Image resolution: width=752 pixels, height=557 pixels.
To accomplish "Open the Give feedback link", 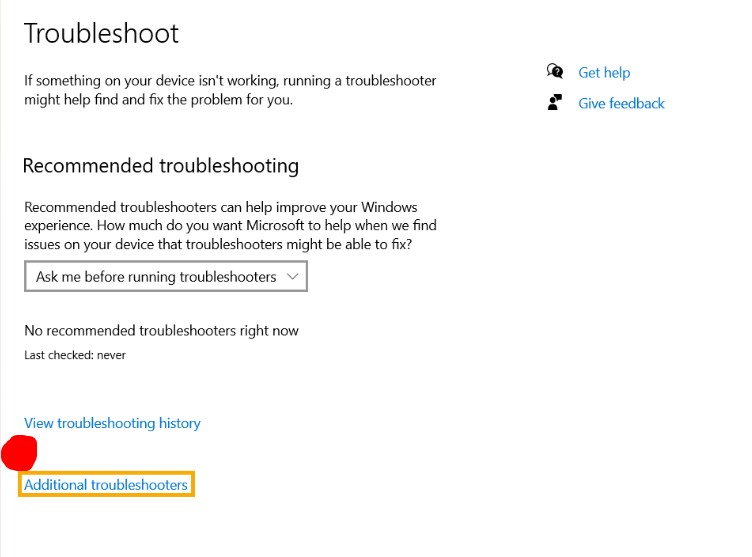I will [621, 103].
